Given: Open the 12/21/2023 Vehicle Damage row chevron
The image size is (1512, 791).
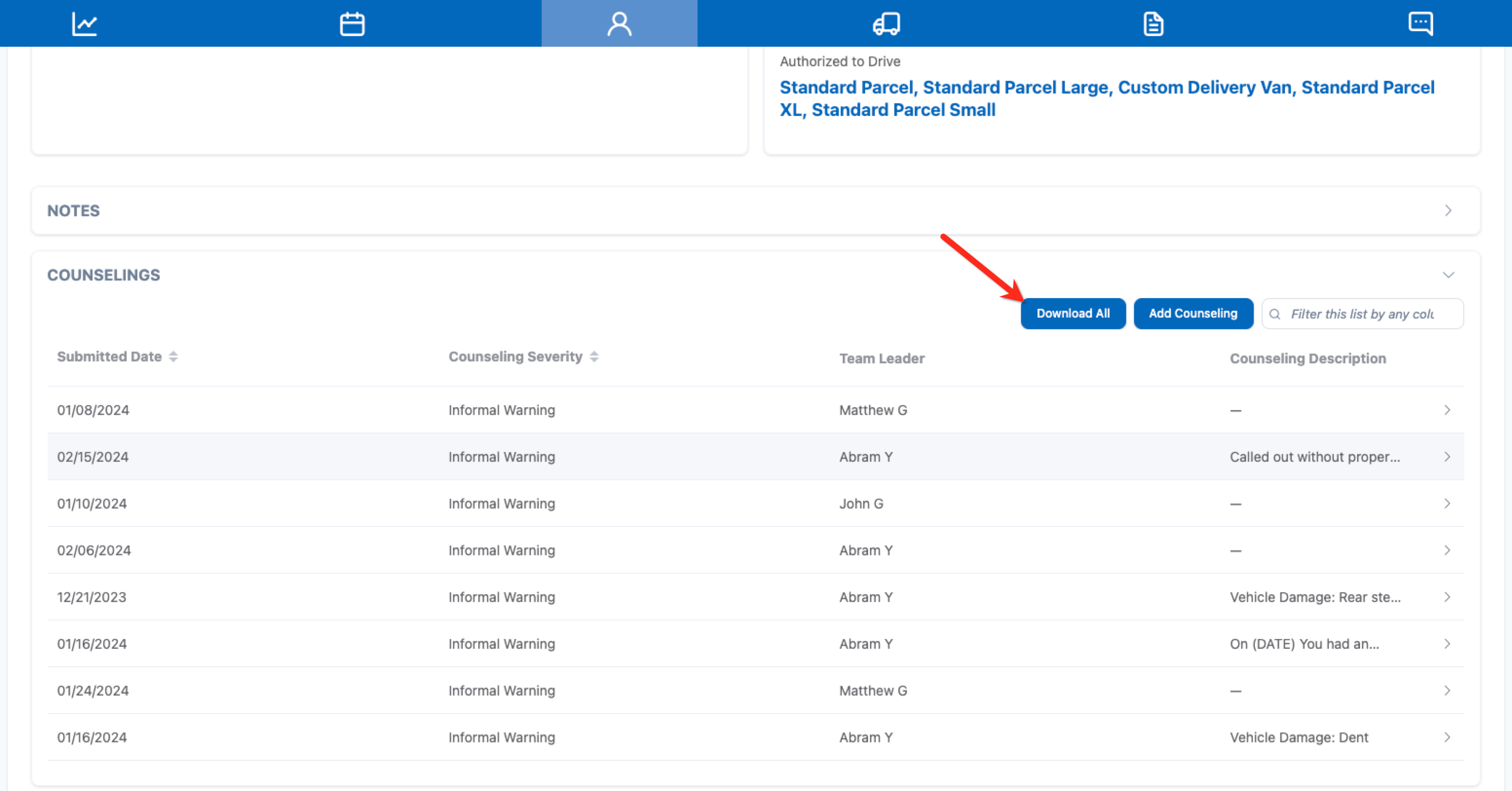Looking at the screenshot, I should pyautogui.click(x=1447, y=597).
